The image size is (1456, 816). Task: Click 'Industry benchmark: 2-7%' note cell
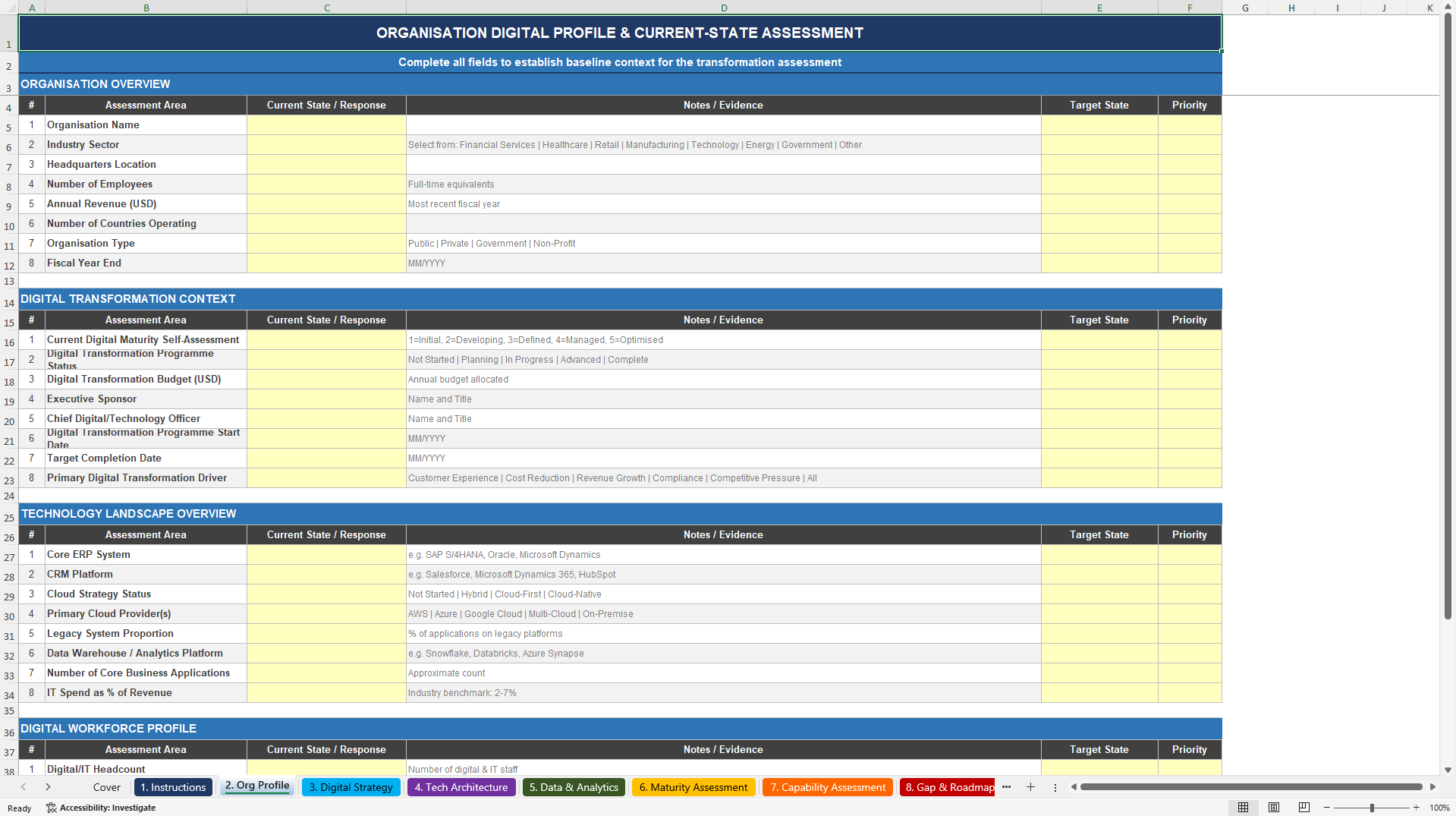coord(724,693)
